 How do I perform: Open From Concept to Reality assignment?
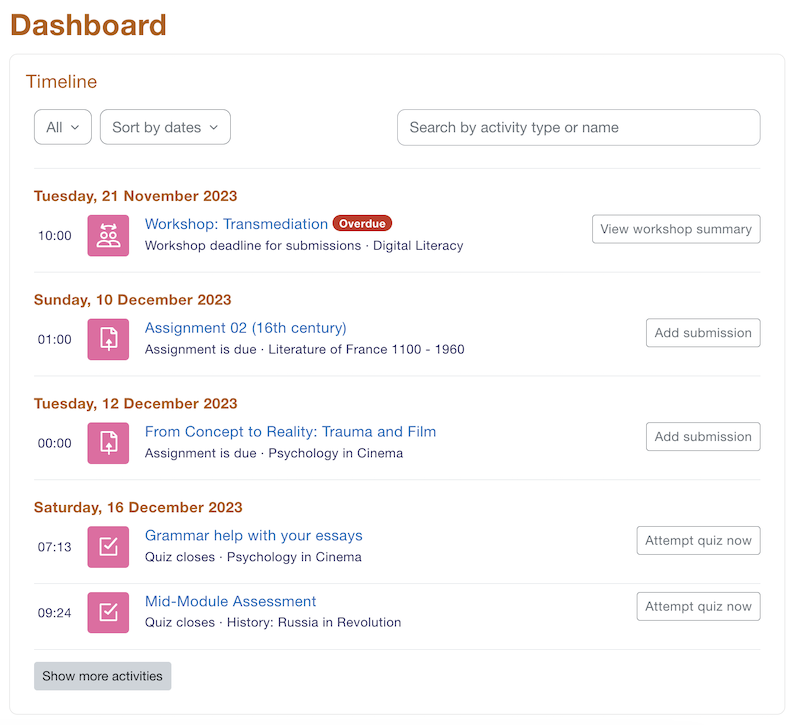pos(290,432)
